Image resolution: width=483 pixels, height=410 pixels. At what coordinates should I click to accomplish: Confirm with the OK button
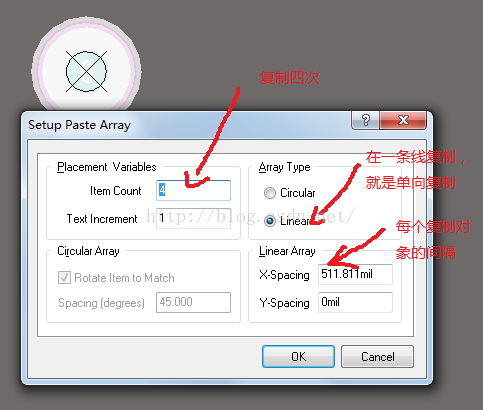coord(298,357)
